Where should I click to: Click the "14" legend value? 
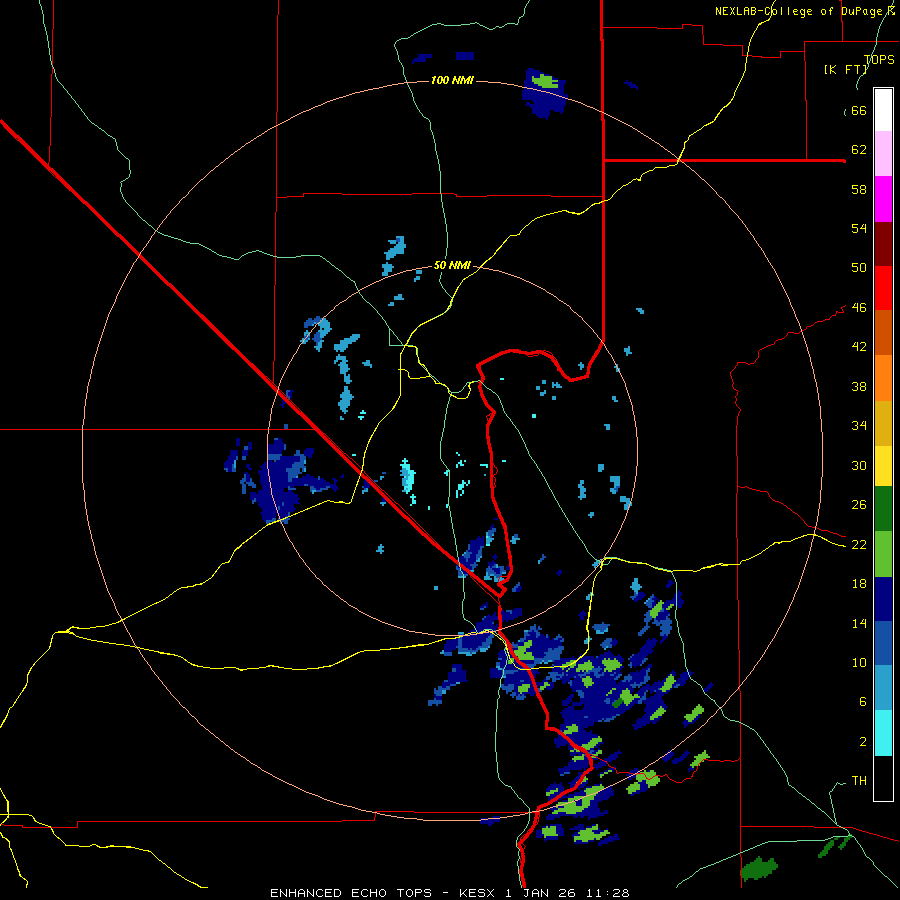pyautogui.click(x=859, y=623)
